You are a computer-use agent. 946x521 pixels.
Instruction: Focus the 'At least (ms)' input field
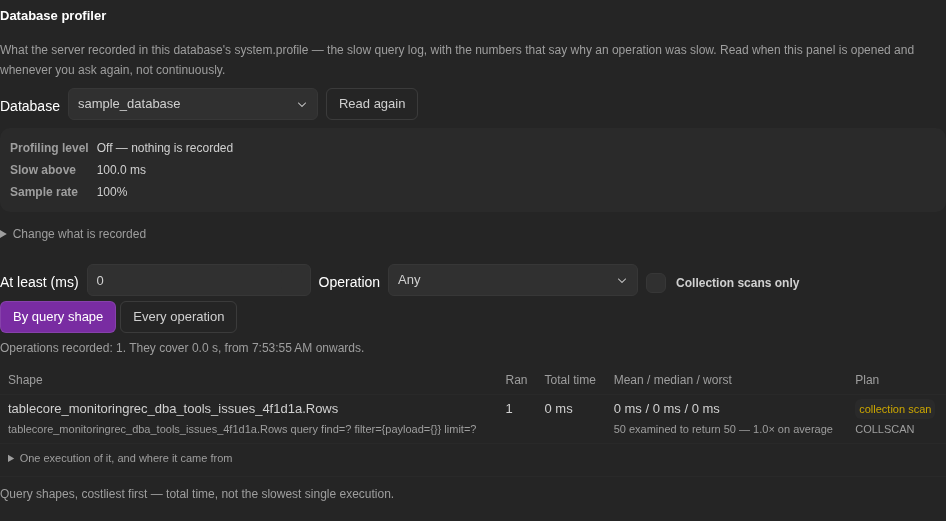coord(199,280)
